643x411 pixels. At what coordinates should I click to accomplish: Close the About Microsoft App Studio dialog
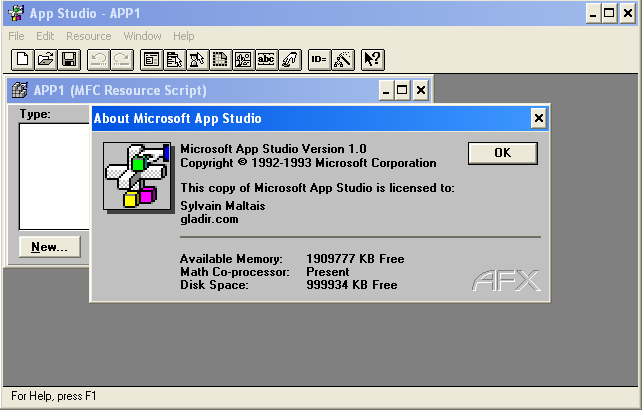[x=538, y=119]
